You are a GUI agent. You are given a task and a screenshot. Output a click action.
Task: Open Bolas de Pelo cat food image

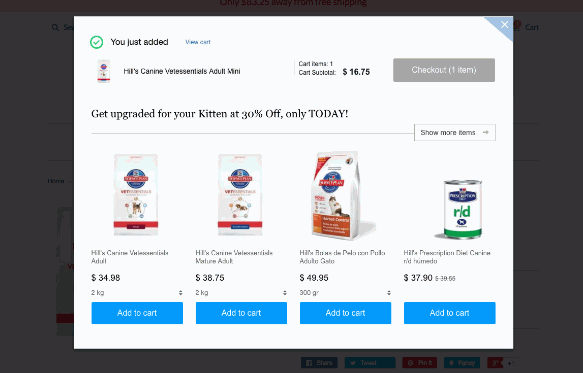pyautogui.click(x=342, y=196)
